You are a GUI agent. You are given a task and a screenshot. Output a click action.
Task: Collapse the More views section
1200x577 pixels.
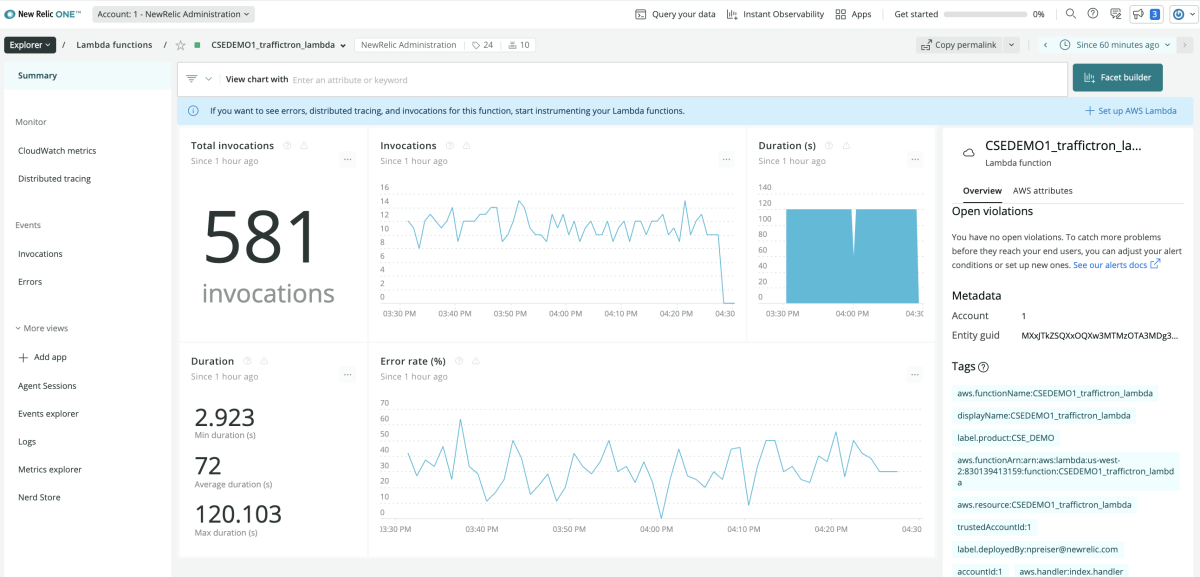coord(41,328)
